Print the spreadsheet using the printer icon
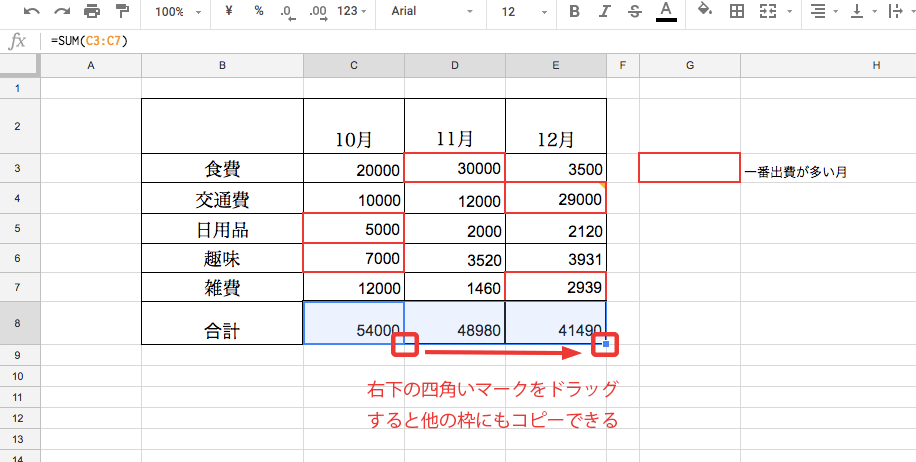The height and width of the screenshot is (462, 916). click(92, 12)
